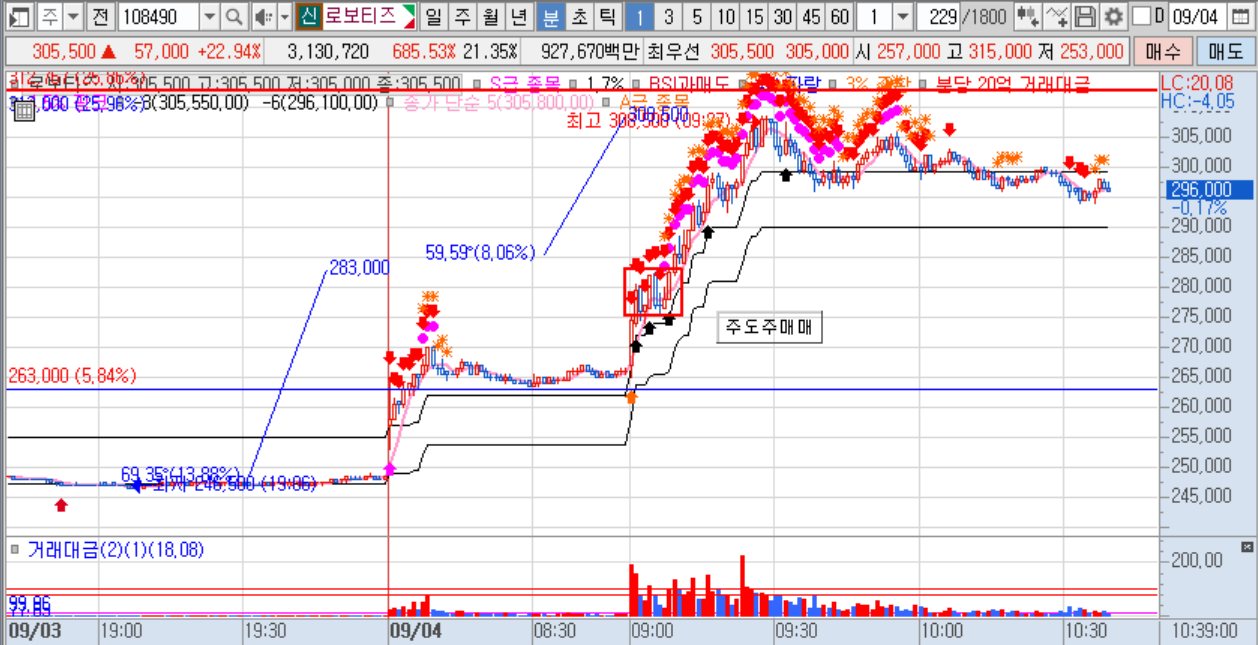The width and height of the screenshot is (1258, 645).
Task: Click the add candlestick chart icon
Action: click(1026, 16)
